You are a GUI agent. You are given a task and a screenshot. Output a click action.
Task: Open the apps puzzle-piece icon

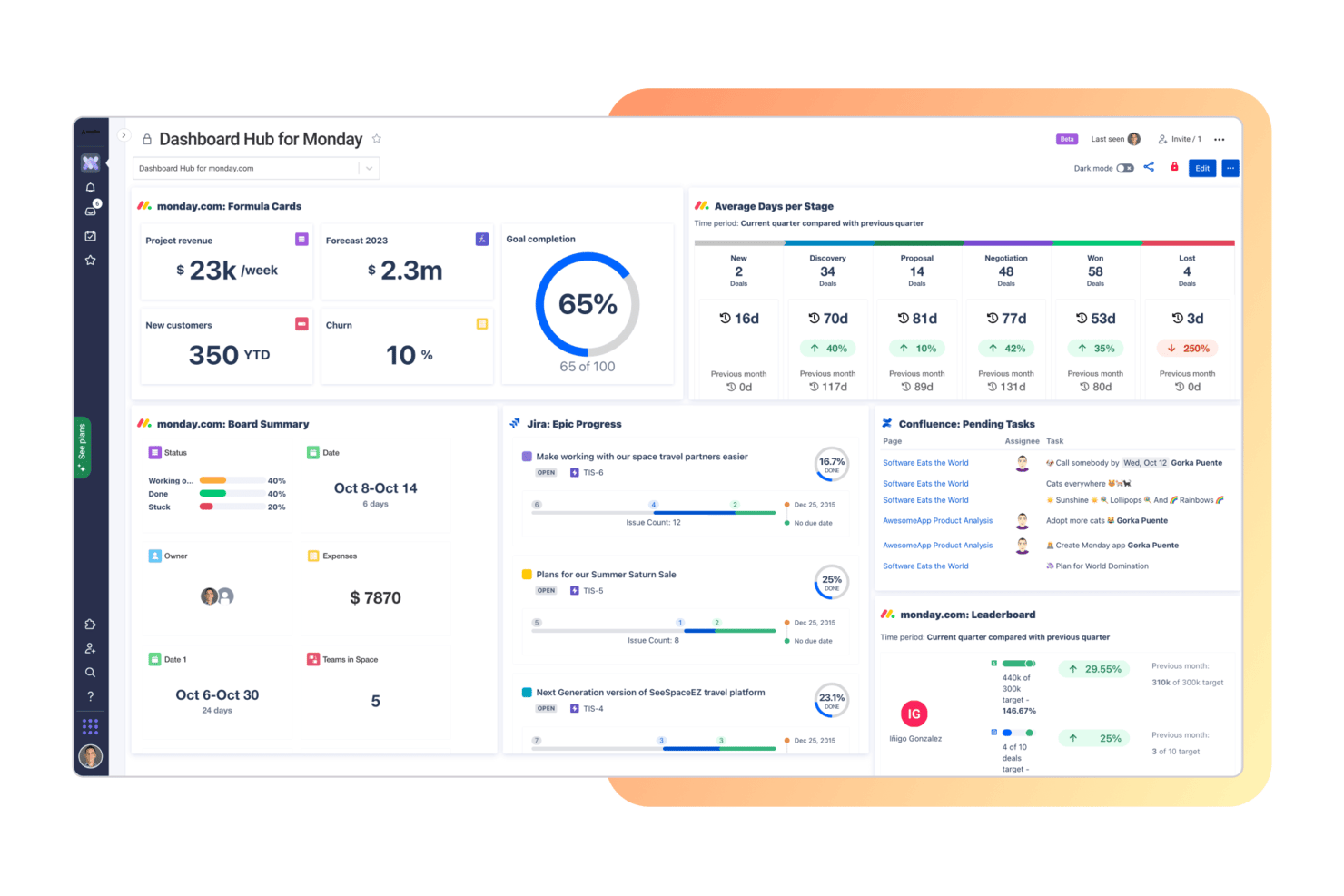[90, 625]
